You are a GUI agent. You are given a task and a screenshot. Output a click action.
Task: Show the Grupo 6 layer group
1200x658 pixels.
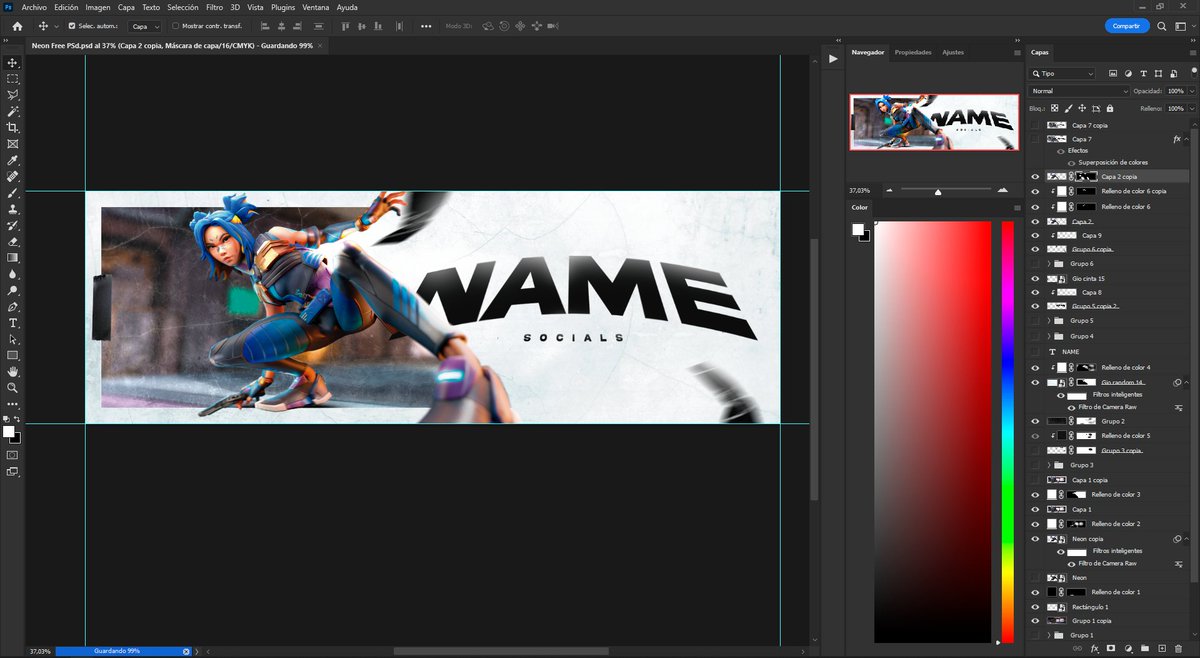coord(1034,263)
